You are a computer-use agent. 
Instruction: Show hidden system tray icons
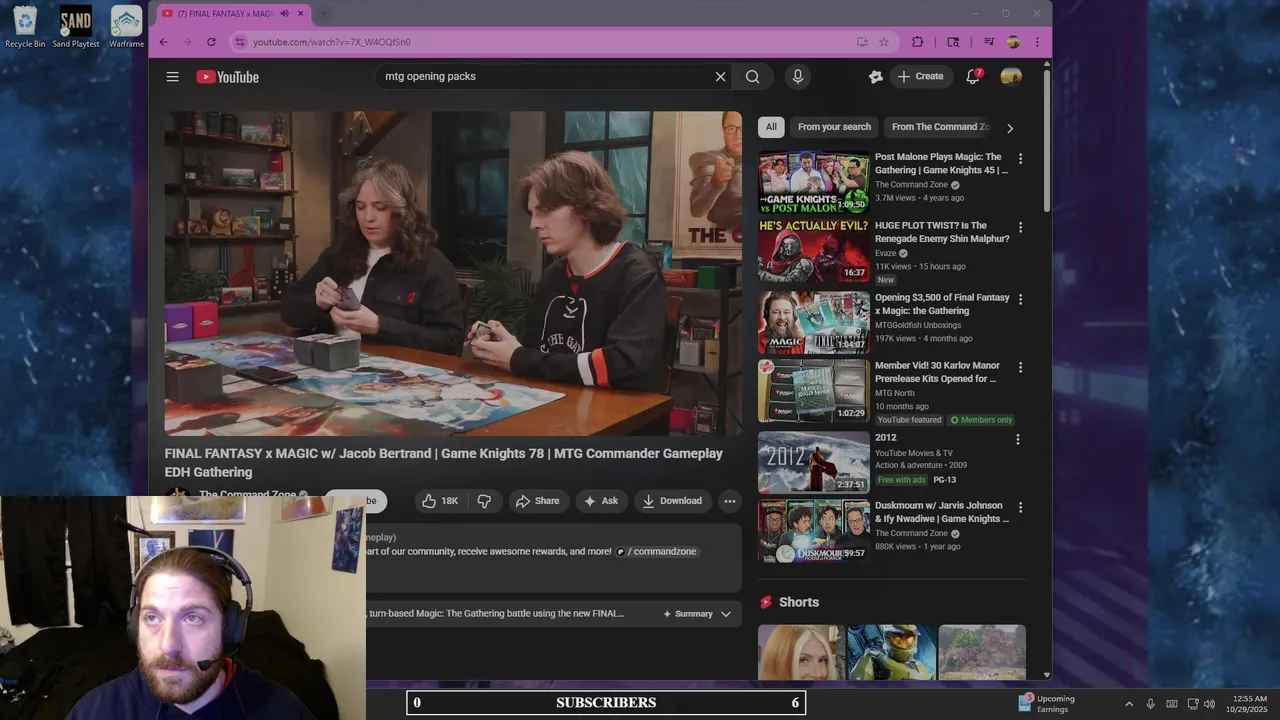(x=1129, y=704)
